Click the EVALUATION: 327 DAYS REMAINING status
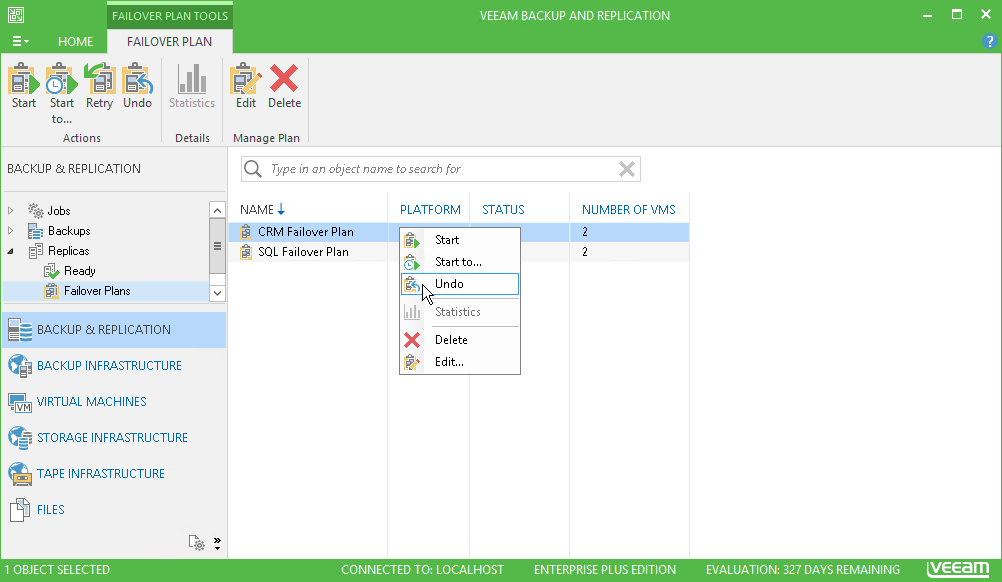 803,569
